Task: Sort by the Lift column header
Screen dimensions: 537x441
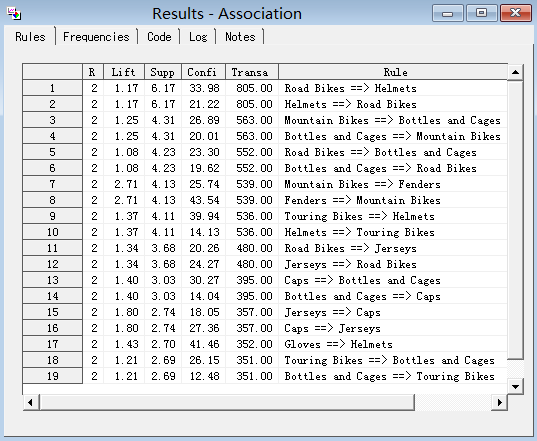Action: click(x=124, y=72)
